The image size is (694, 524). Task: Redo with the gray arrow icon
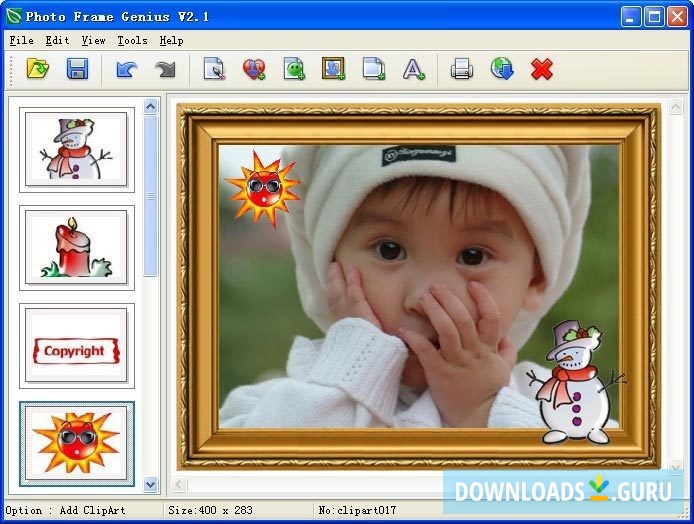pyautogui.click(x=166, y=69)
